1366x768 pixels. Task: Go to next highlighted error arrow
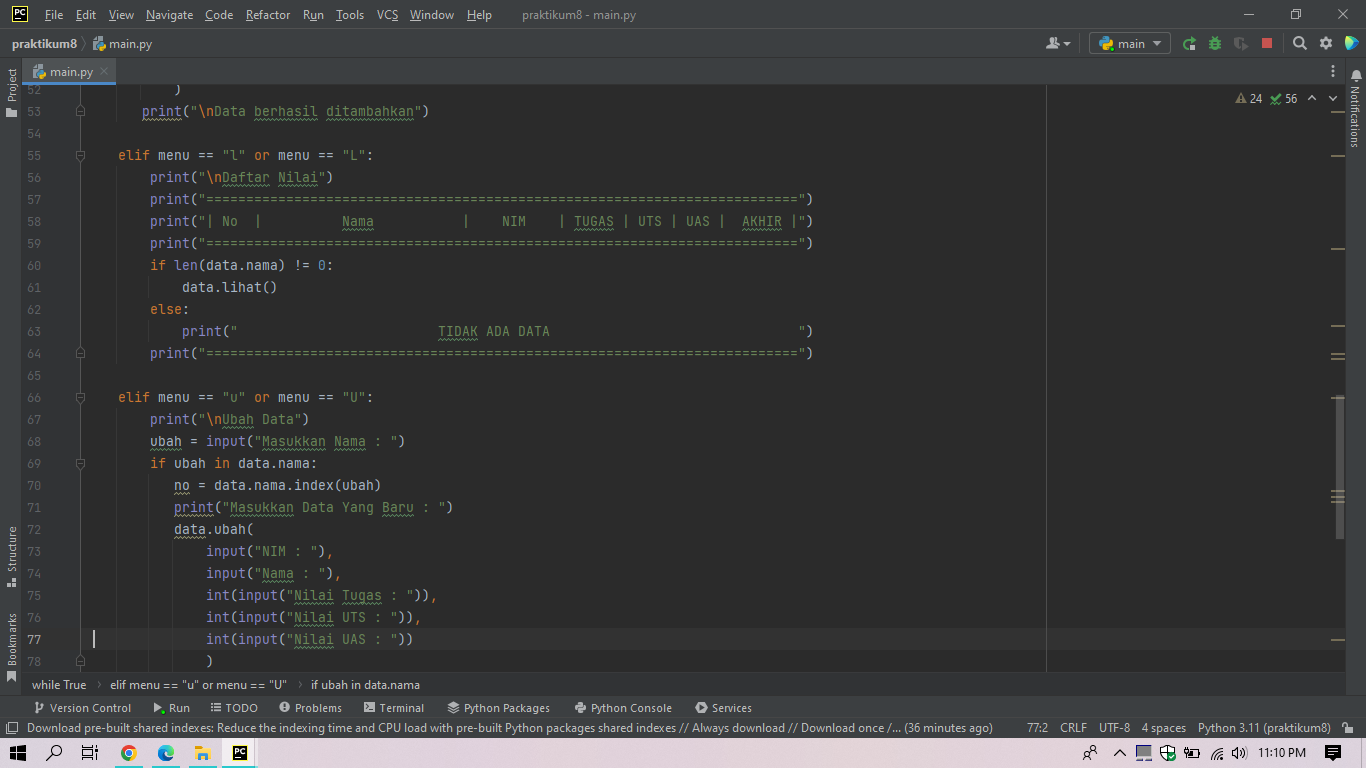pos(1334,99)
